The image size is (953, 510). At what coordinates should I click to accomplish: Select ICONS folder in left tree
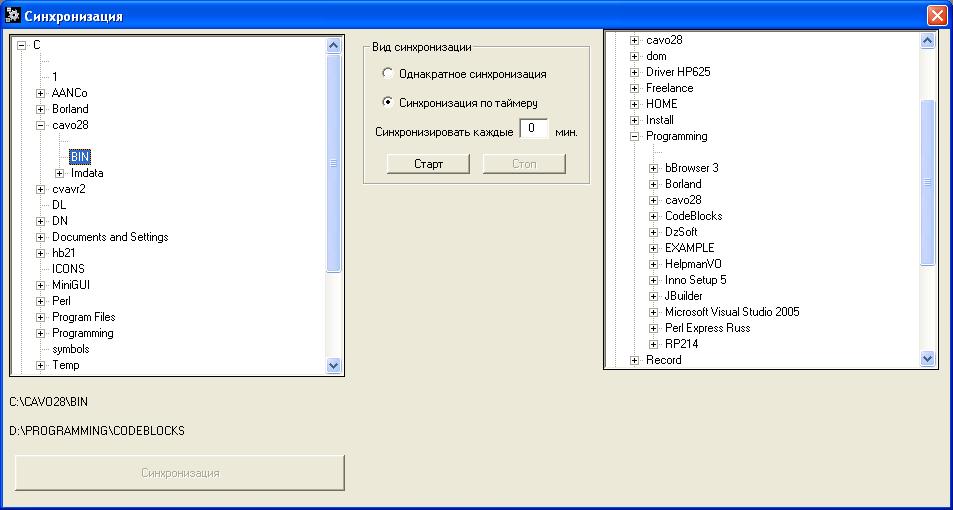coord(68,269)
